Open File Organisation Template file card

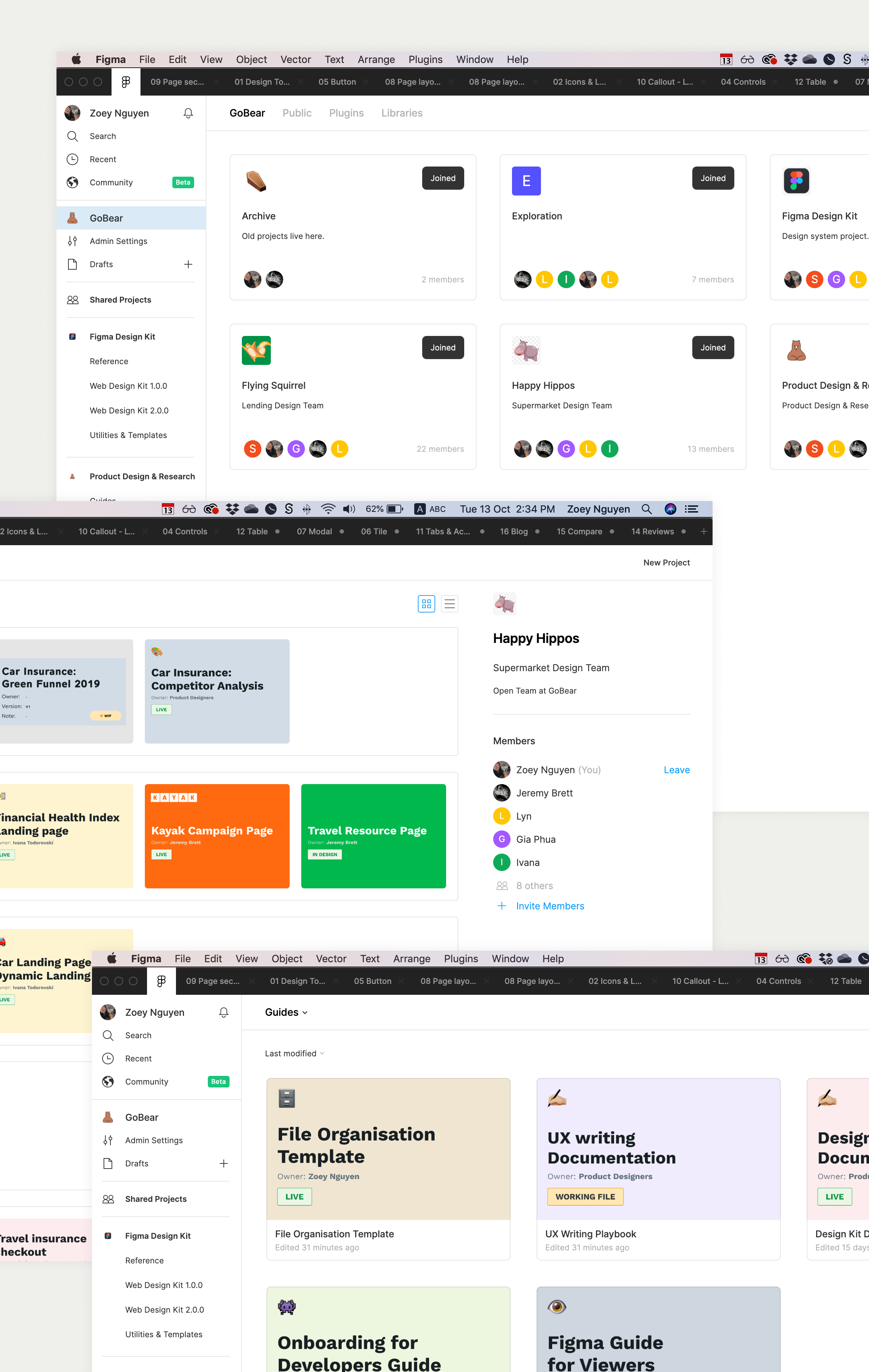[x=388, y=1169]
